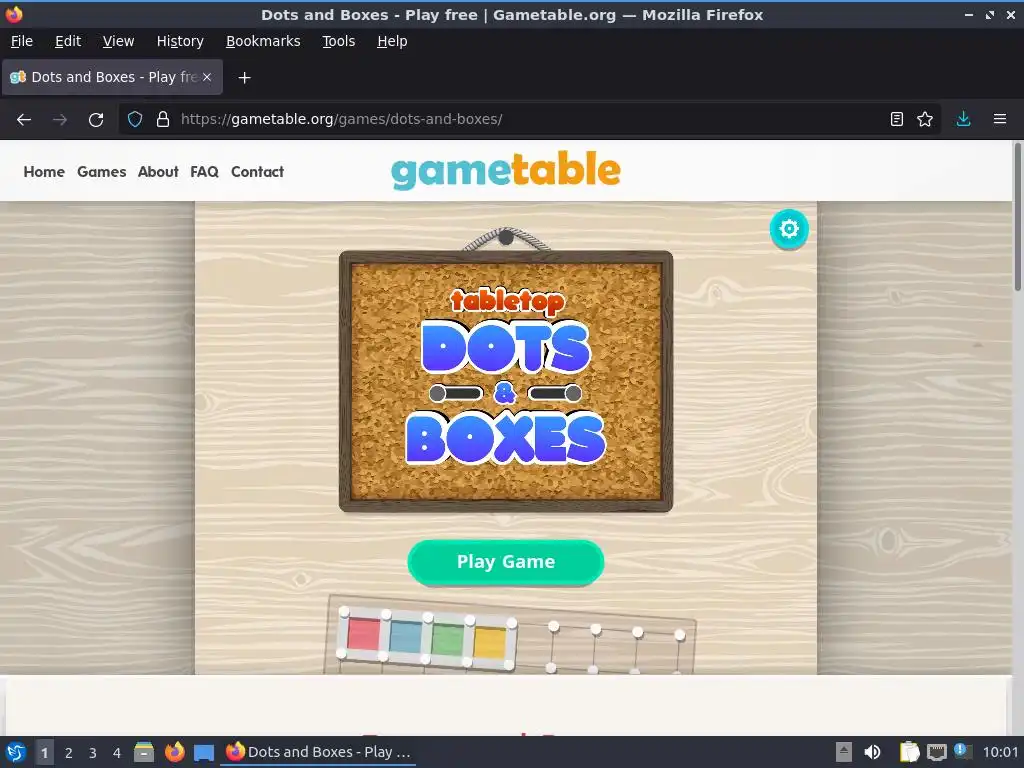1024x768 pixels.
Task: Click the page vertical scrollbar
Action: (1017, 217)
